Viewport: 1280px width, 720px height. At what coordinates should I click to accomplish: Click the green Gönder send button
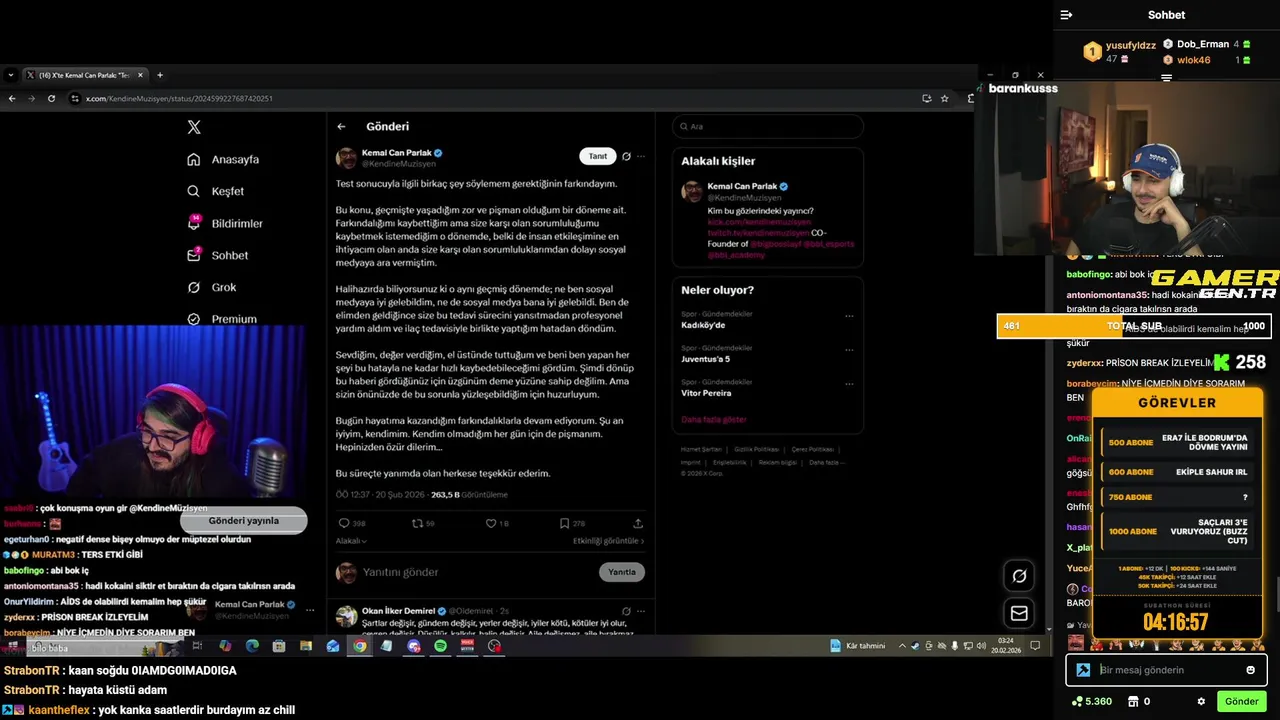1241,701
